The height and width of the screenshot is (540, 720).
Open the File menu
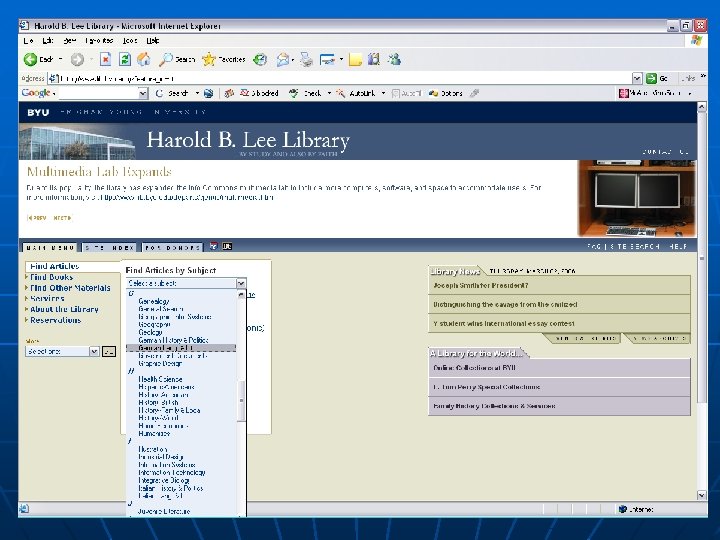(x=28, y=41)
